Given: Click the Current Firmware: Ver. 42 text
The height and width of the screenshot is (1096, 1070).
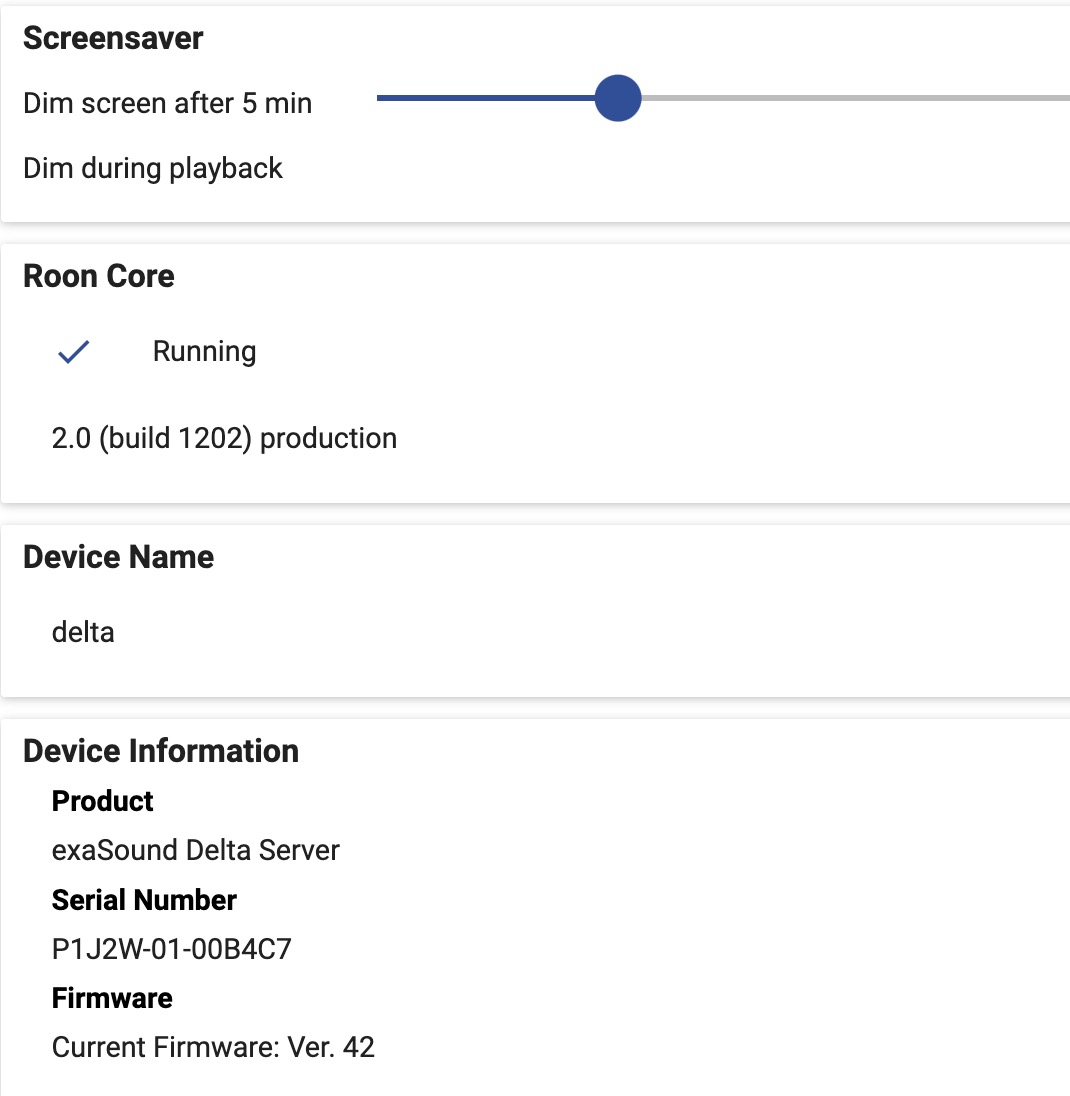Looking at the screenshot, I should click(213, 1047).
